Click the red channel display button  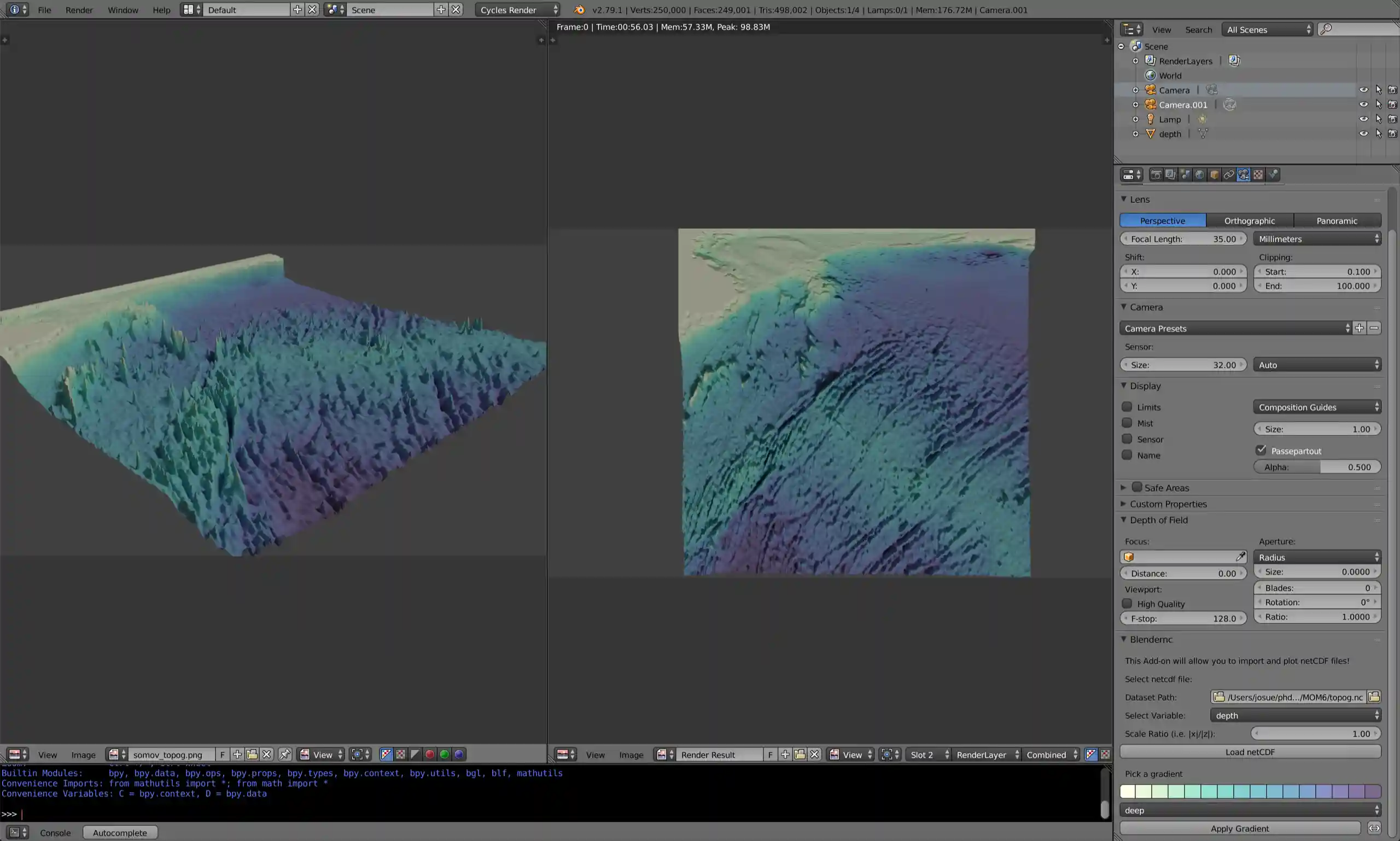(430, 754)
